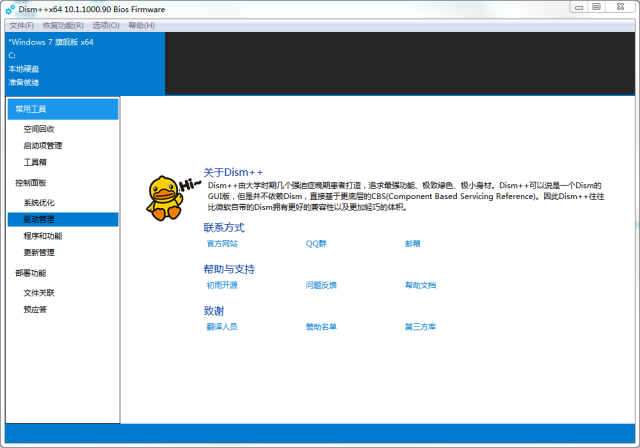The width and height of the screenshot is (640, 448).
Task: Open the 初雨开源 link
Action: click(222, 285)
